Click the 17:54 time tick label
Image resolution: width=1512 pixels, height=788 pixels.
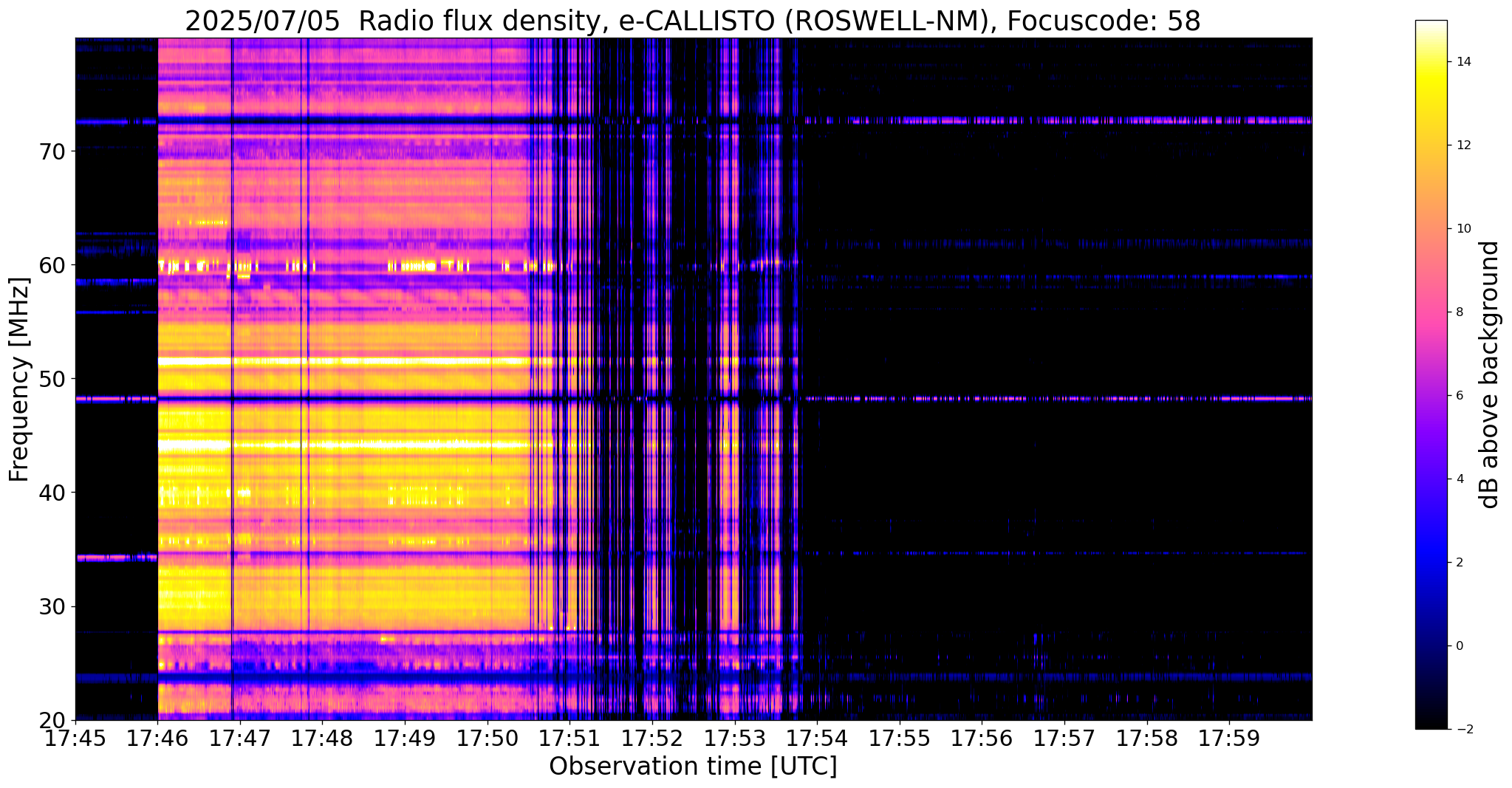[x=818, y=737]
